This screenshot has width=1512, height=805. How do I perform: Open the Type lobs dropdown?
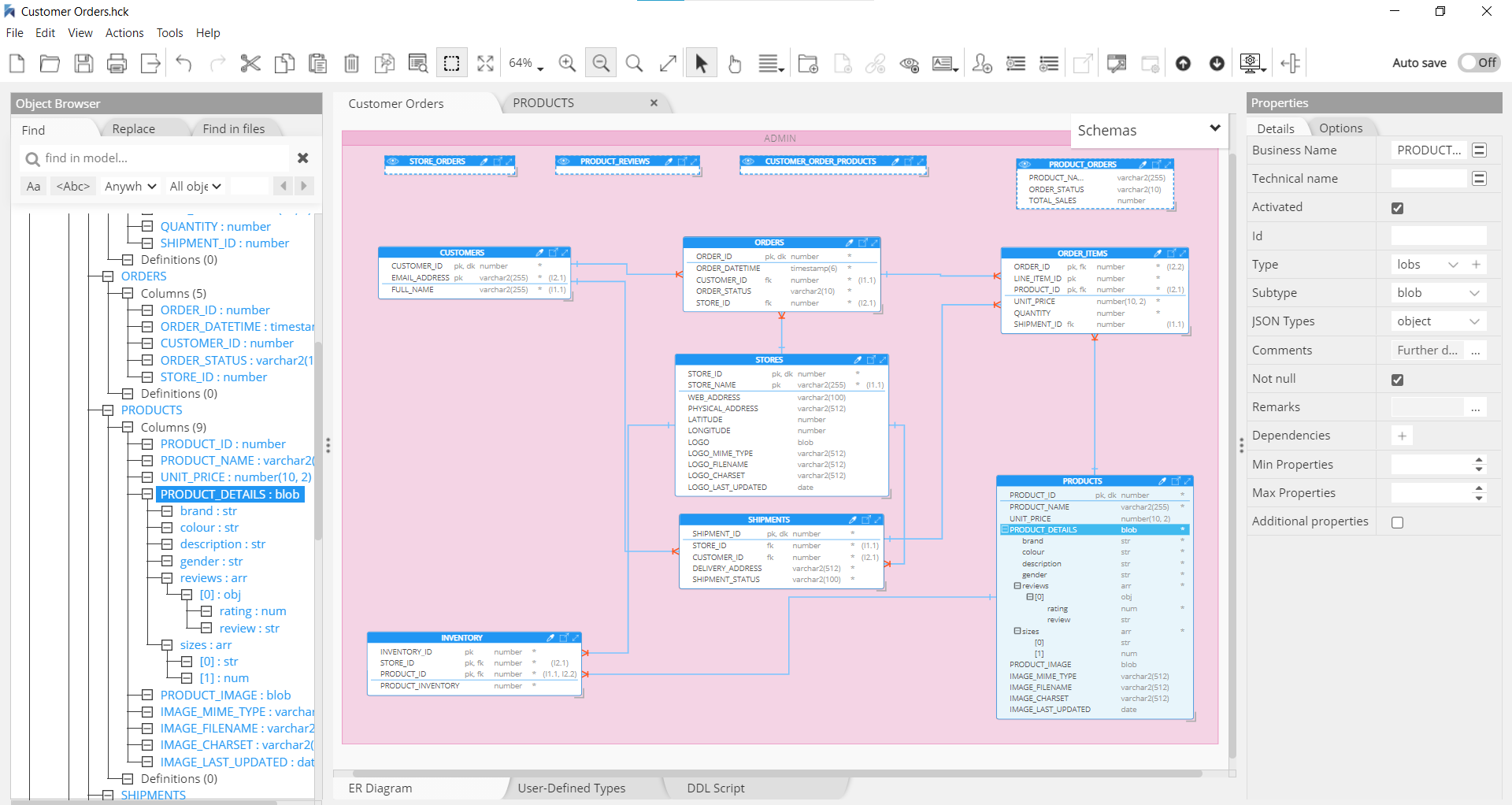pyautogui.click(x=1429, y=265)
